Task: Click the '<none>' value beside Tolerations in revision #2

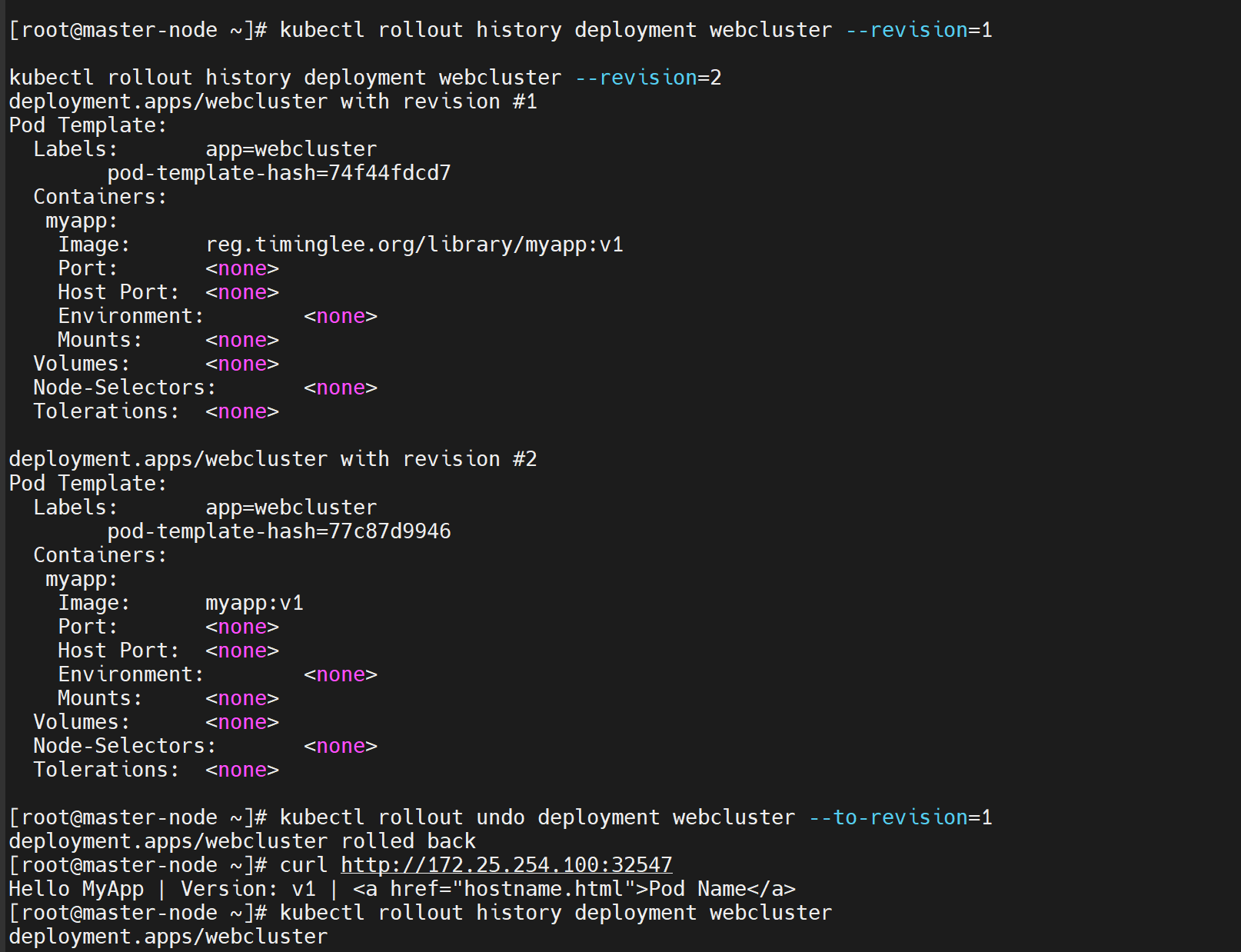Action: click(242, 770)
